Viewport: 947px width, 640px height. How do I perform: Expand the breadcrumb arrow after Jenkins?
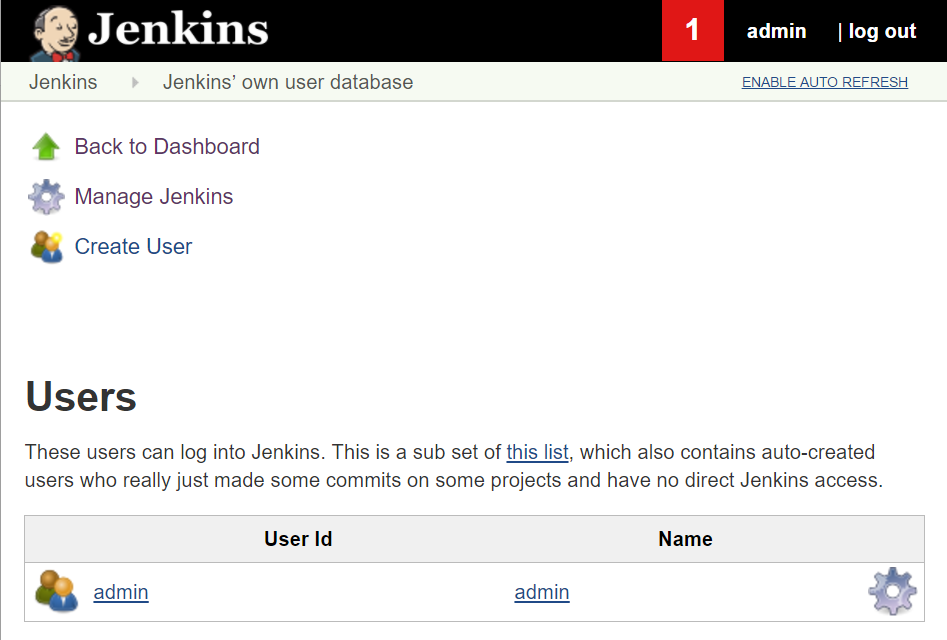[x=135, y=82]
